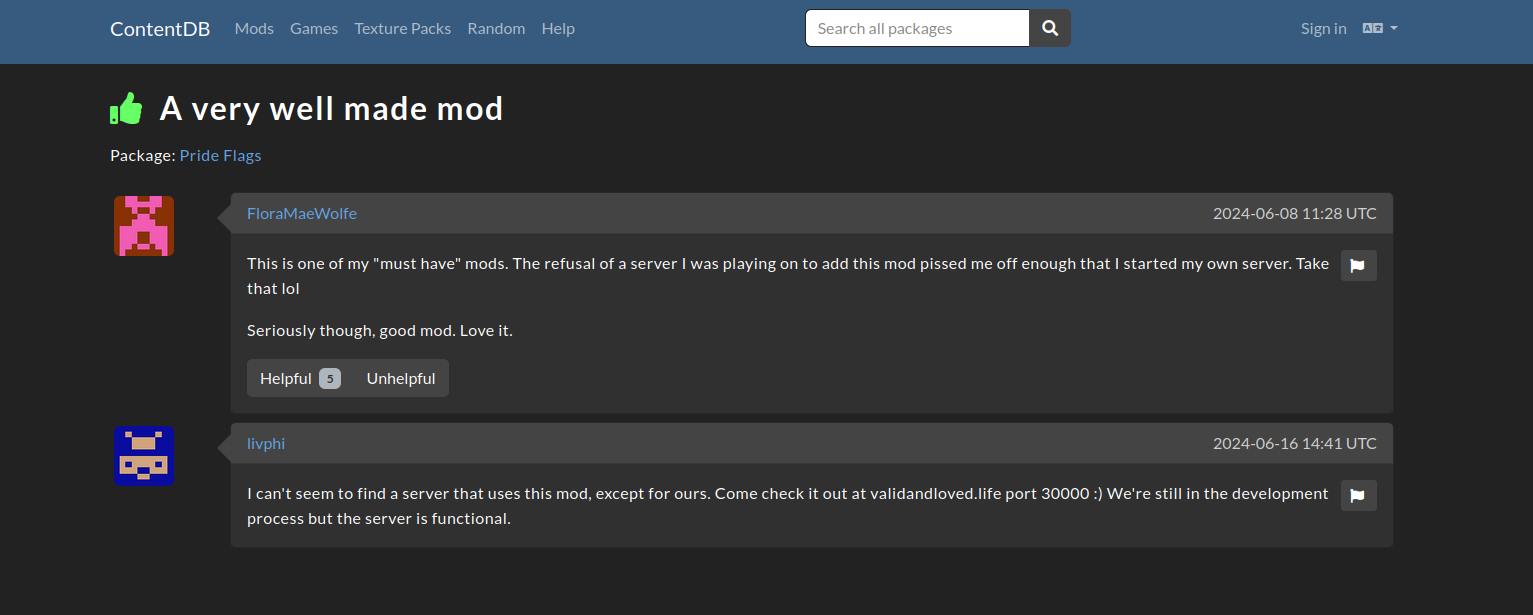The image size is (1533, 615).
Task: Click the search magnifier button
Action: click(x=1050, y=28)
